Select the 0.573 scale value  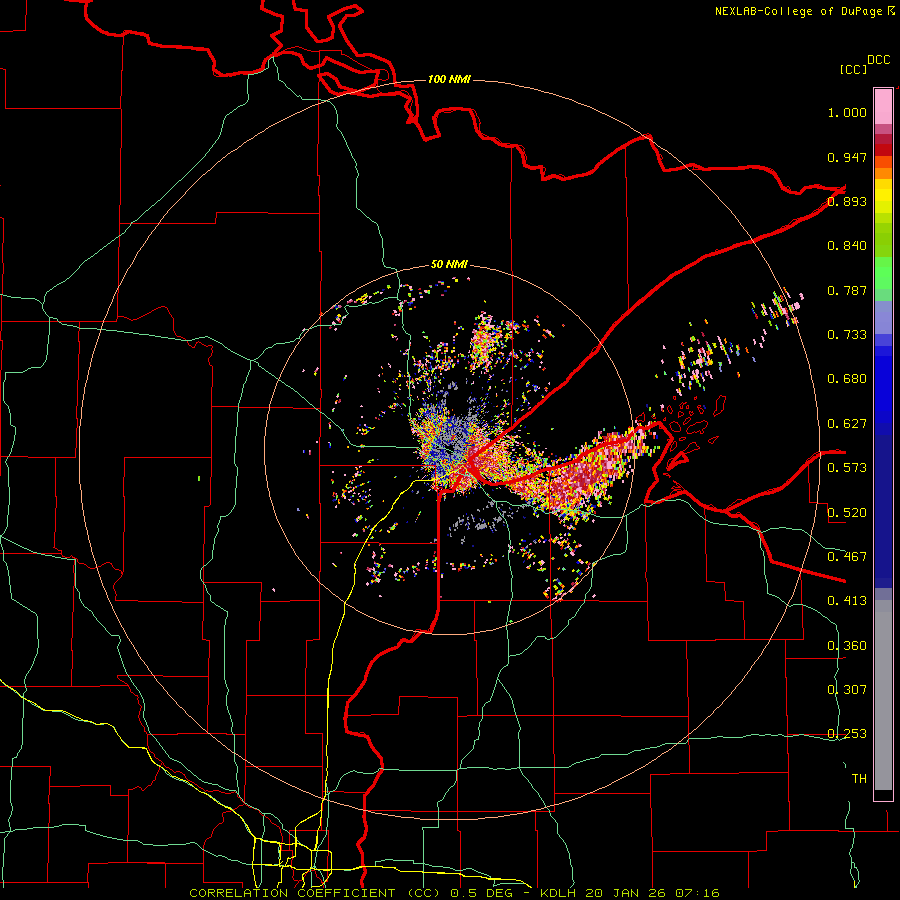[x=847, y=467]
